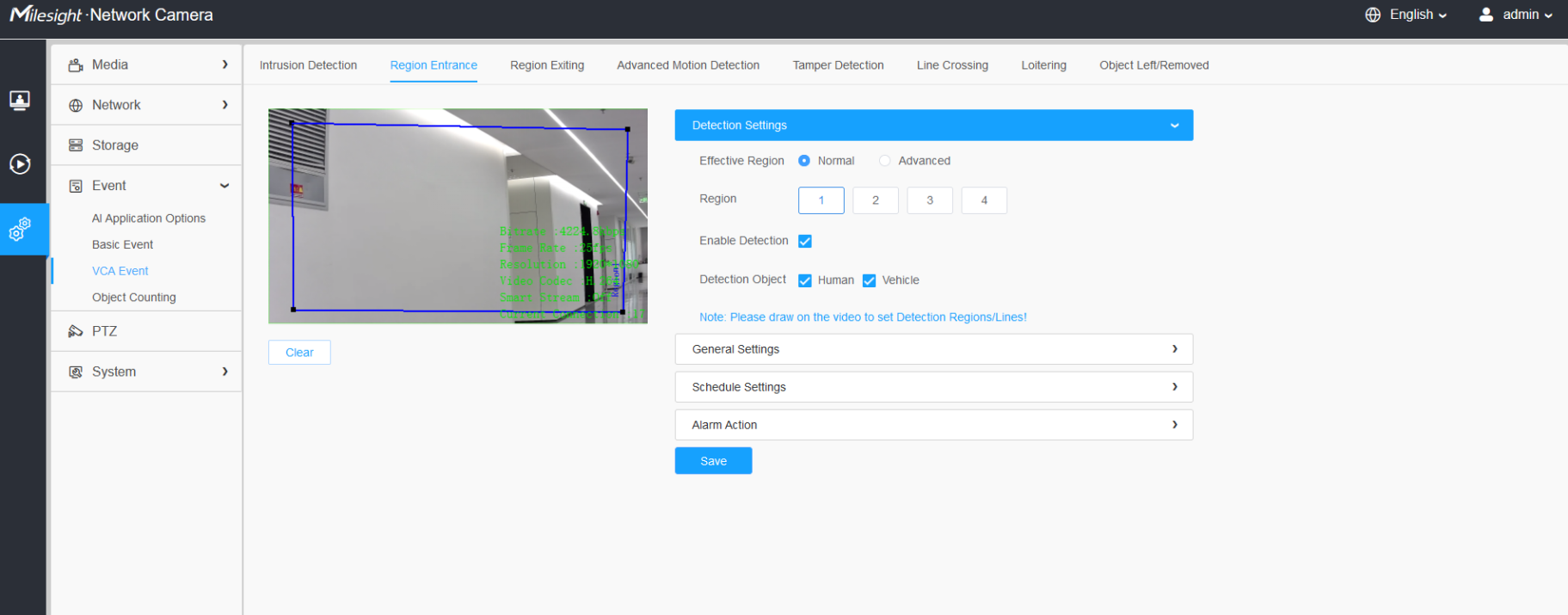Uncheck the Vehicle detection object
Image resolution: width=1568 pixels, height=615 pixels.
pyautogui.click(x=869, y=280)
